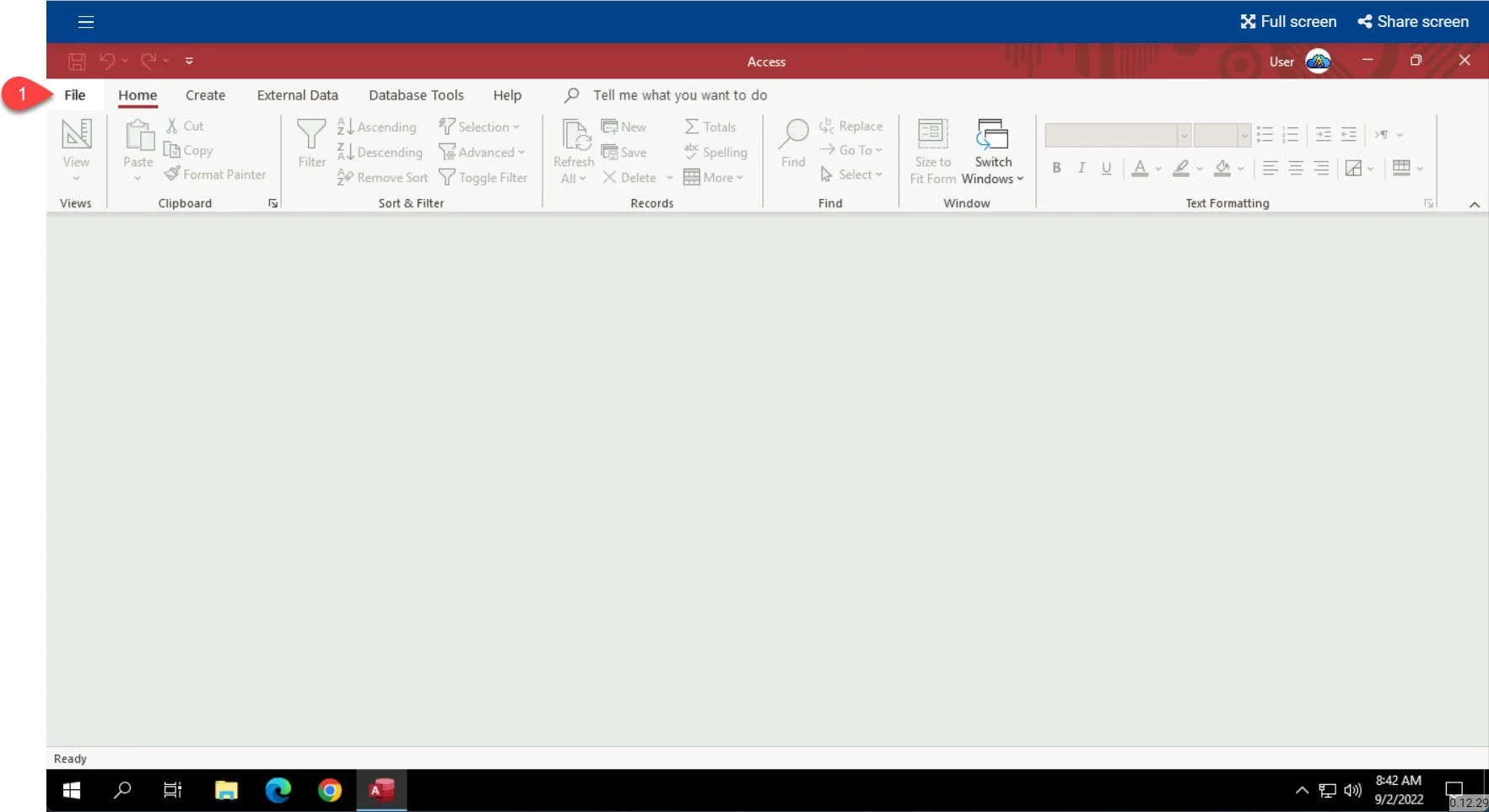Select the Format Painter tool

[x=216, y=174]
